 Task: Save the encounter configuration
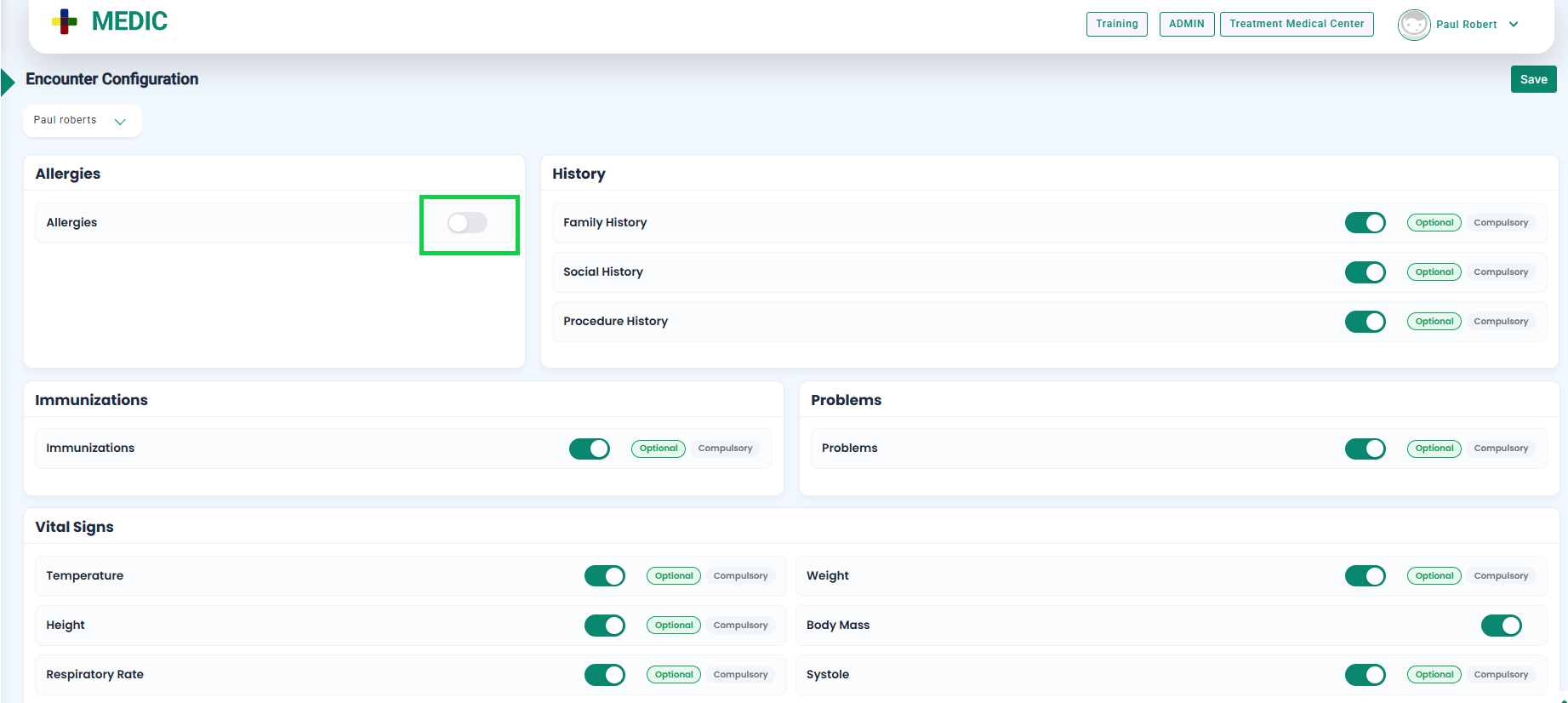click(1533, 79)
